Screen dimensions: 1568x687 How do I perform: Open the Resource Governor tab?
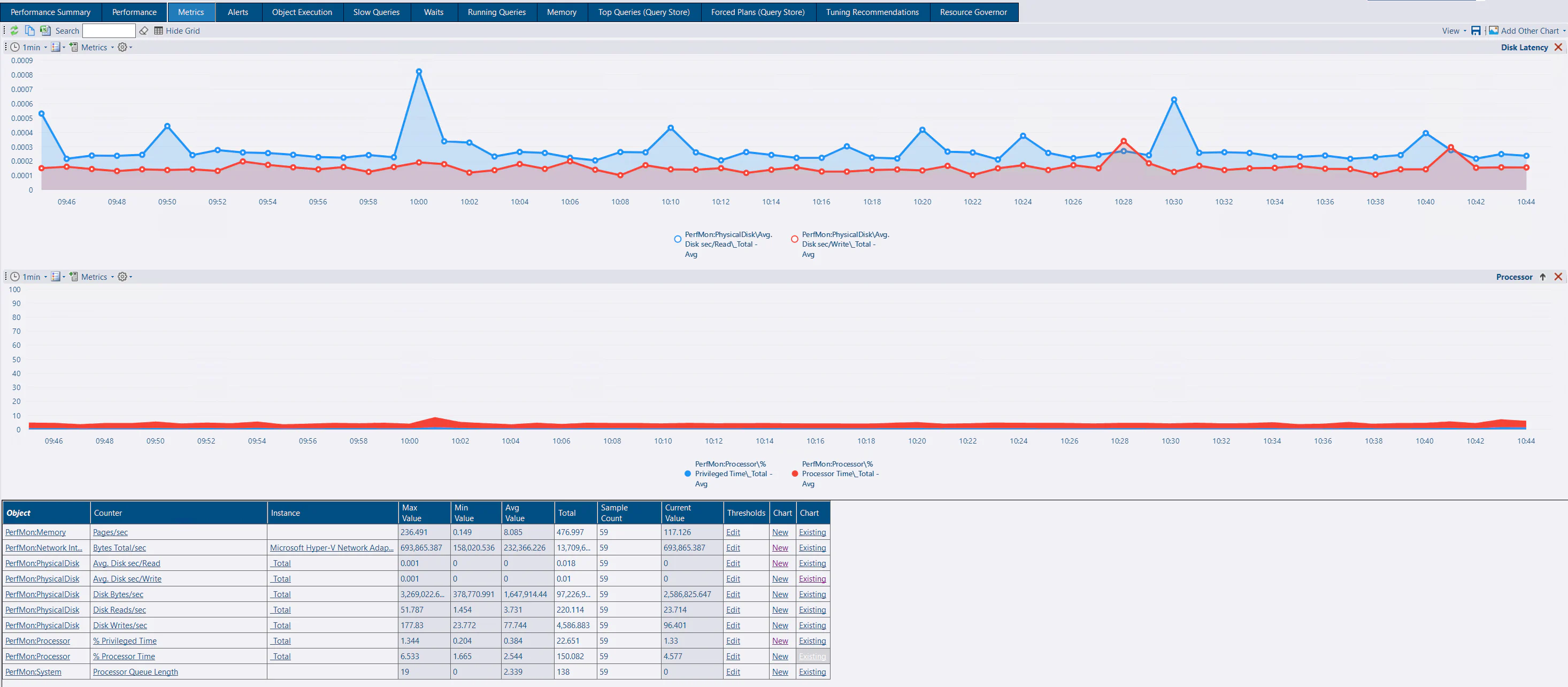coord(973,12)
